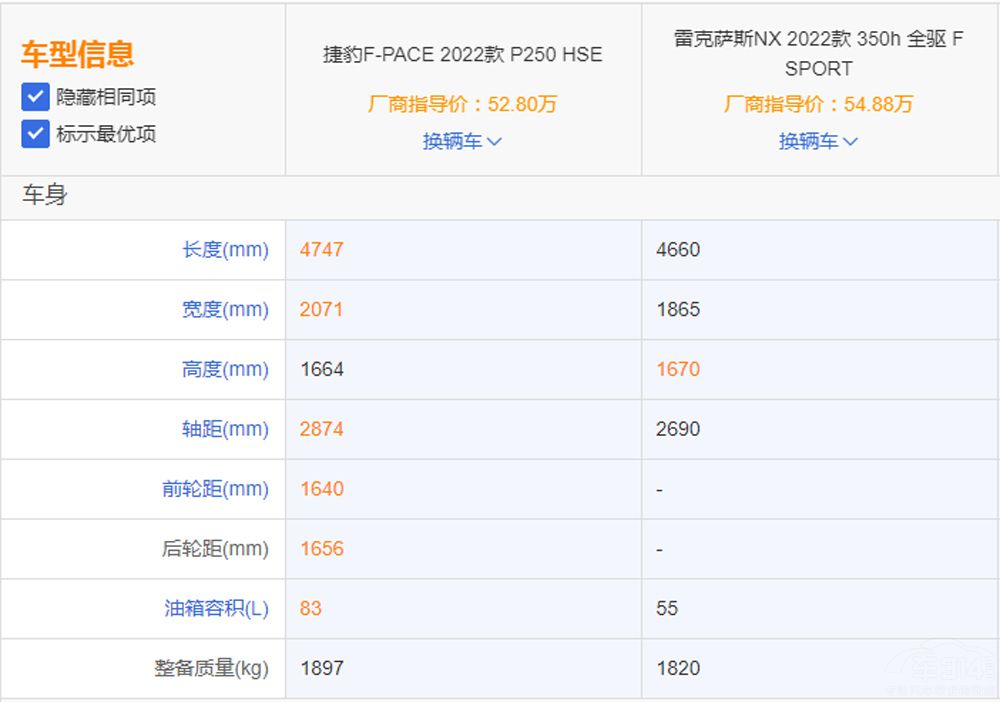Click the 捷豹F-PACE 2022款 P250 HSE title
Image resolution: width=1000 pixels, height=702 pixels.
click(x=462, y=55)
